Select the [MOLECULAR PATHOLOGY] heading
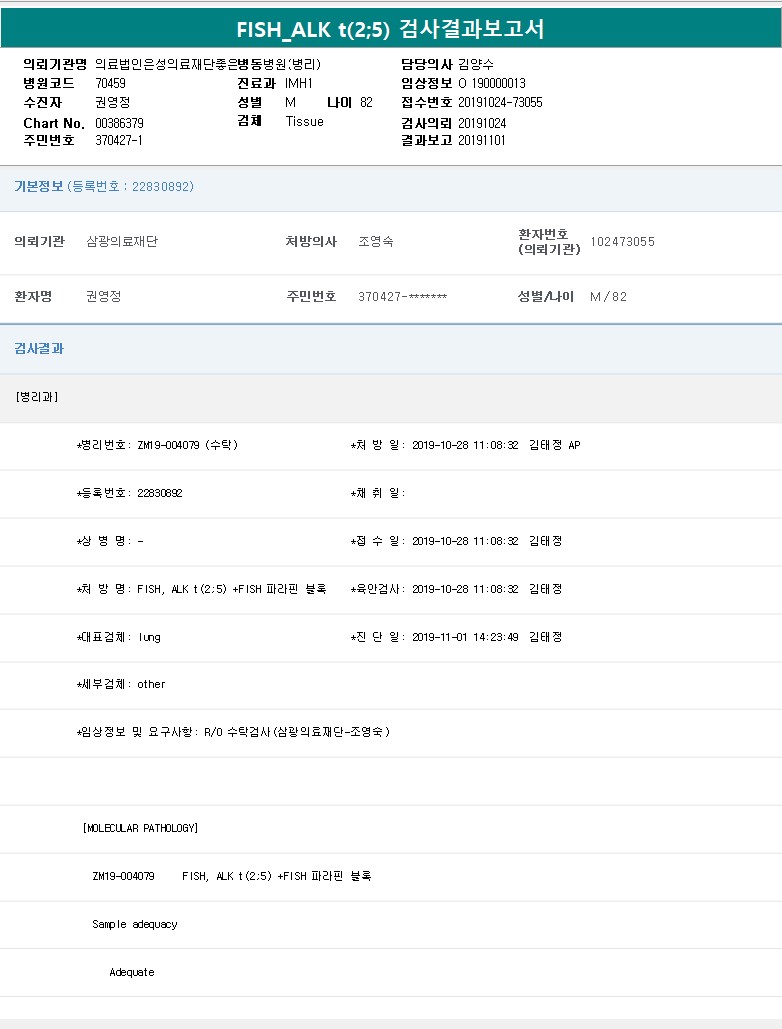The width and height of the screenshot is (782, 1029). coord(140,828)
